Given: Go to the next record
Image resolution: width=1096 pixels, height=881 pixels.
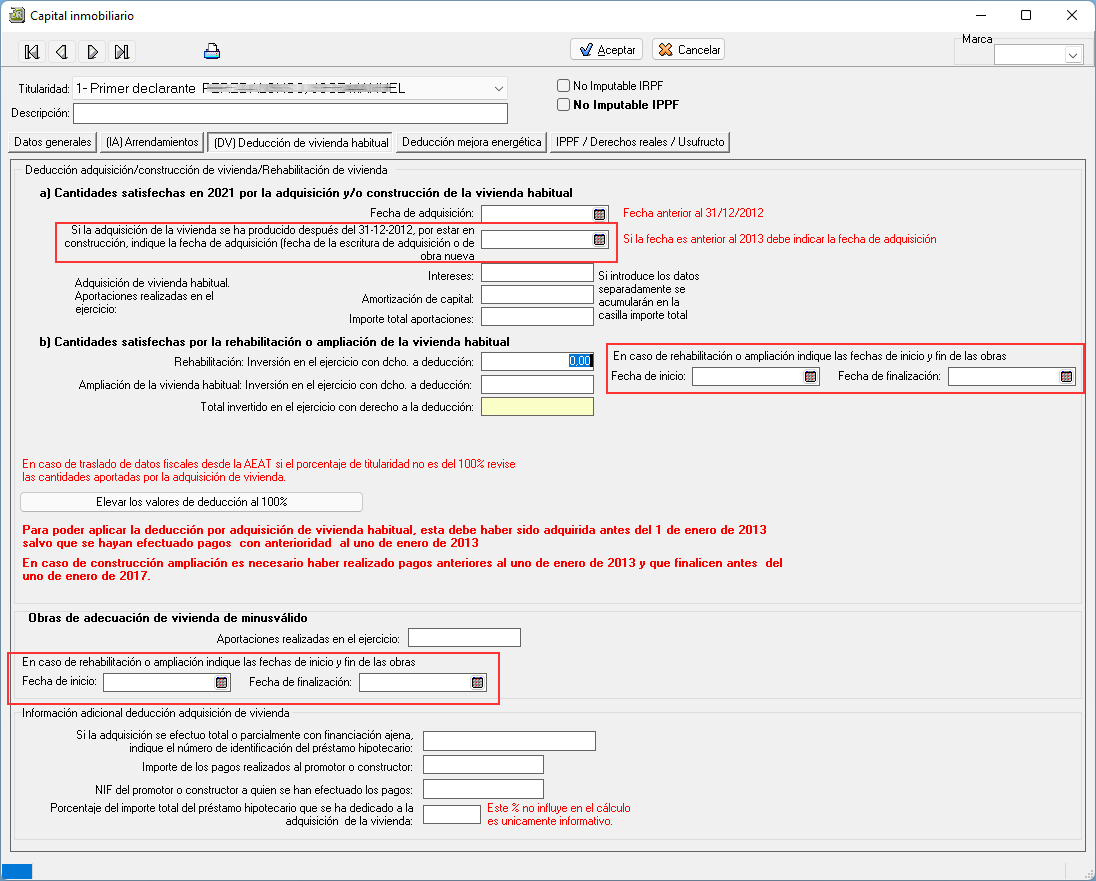Looking at the screenshot, I should pos(92,51).
